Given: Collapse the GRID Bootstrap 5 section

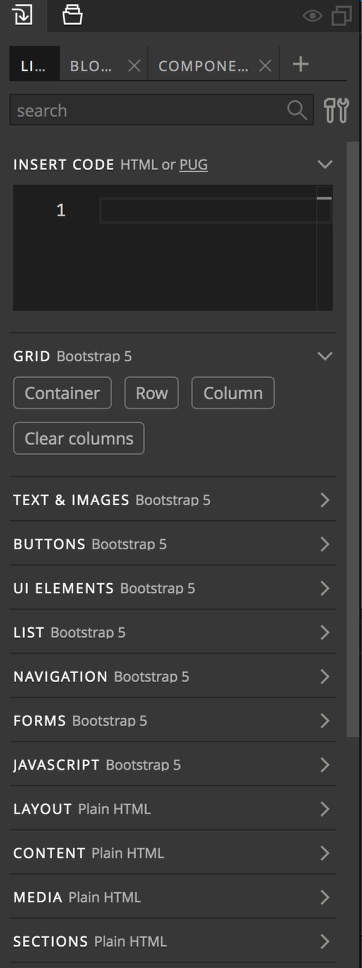Looking at the screenshot, I should [325, 356].
